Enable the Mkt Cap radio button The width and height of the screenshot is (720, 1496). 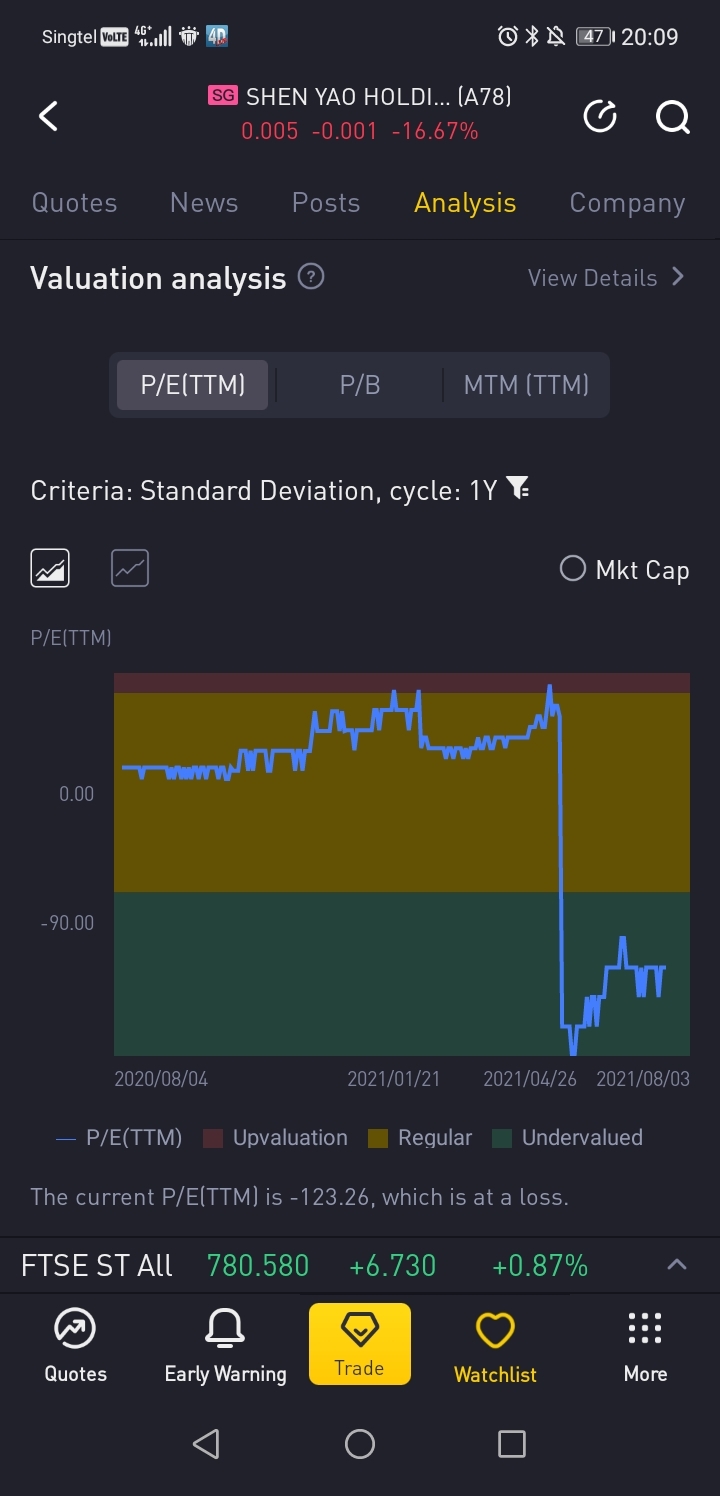(x=573, y=569)
